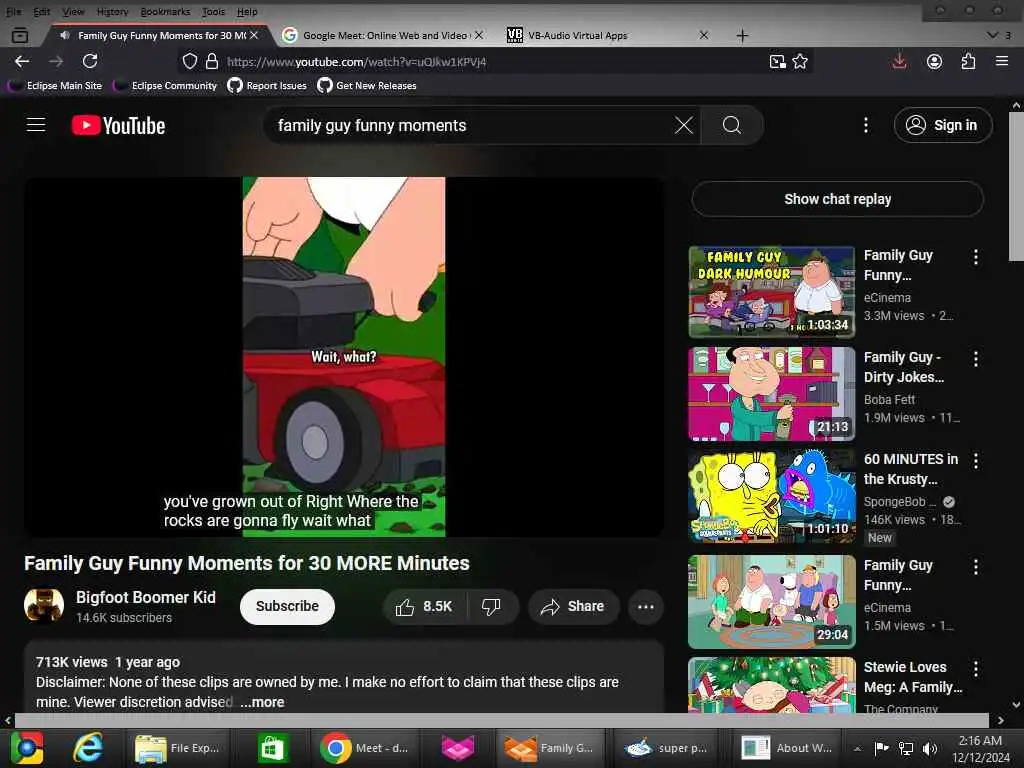
Task: Open the sidebar view button
Action: (20, 35)
